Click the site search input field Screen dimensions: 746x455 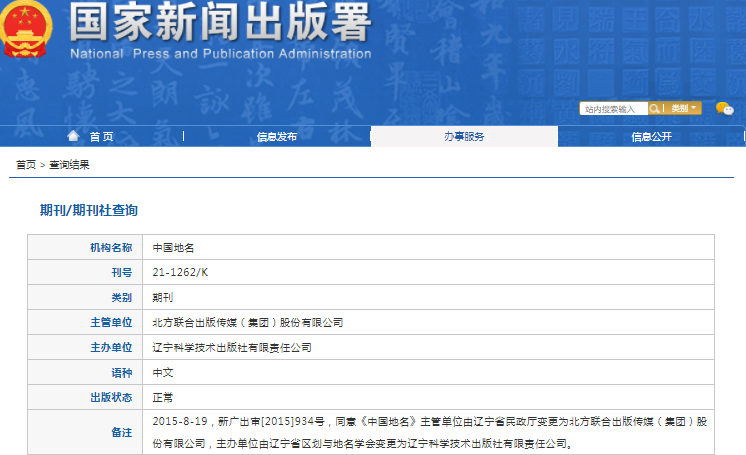(613, 108)
